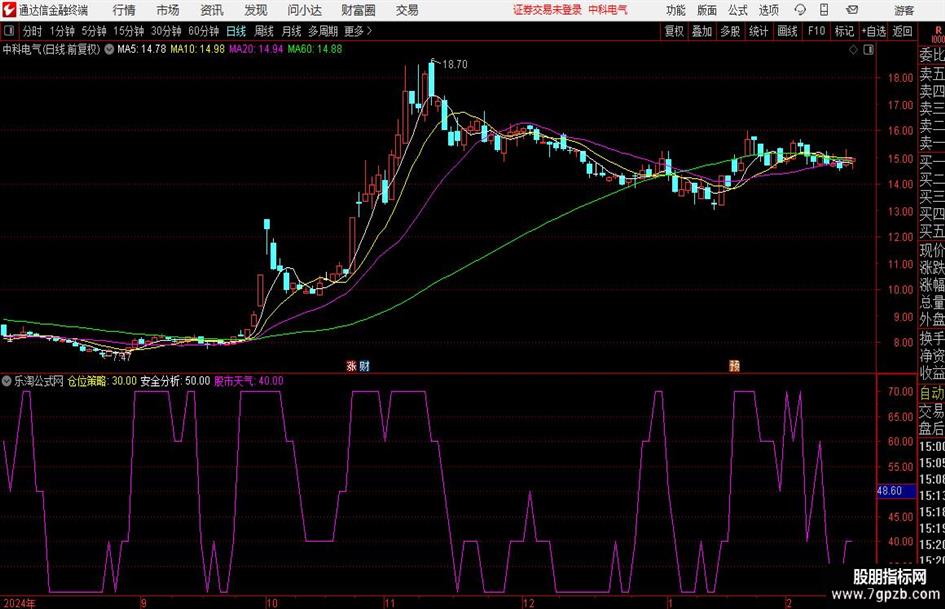This screenshot has height=609, width=945.
Task: Click the MA10: 14.98 indicator label
Action: [x=197, y=49]
